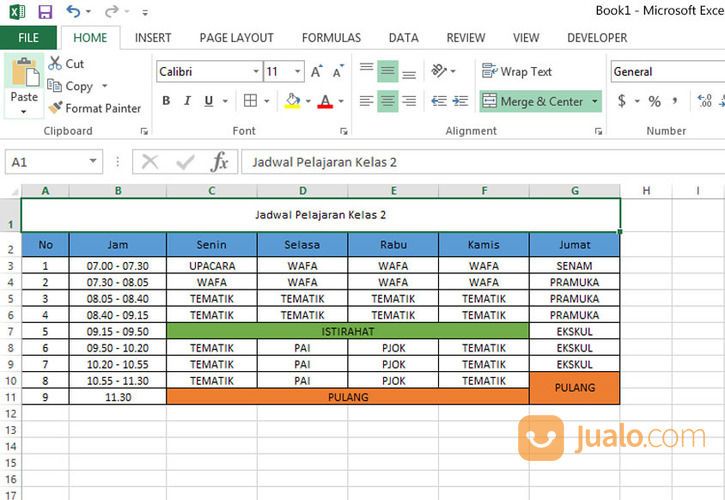Expand the Merge & Center dropdown arrow
725x500 pixels.
click(595, 101)
